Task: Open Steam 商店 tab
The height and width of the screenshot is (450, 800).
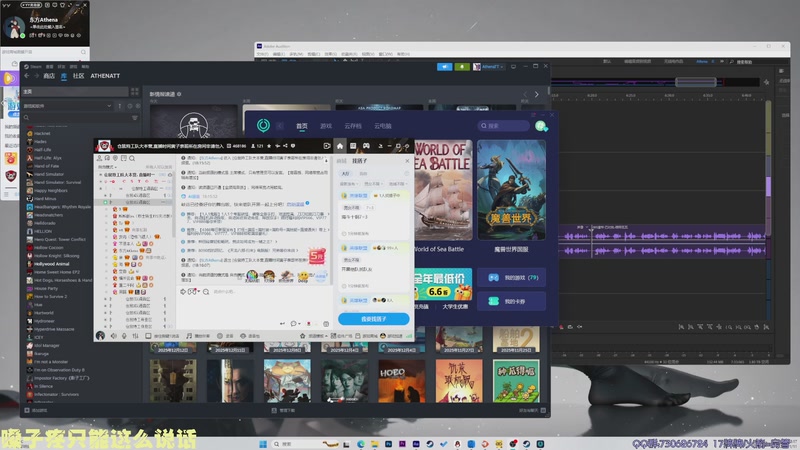Action: [x=49, y=76]
